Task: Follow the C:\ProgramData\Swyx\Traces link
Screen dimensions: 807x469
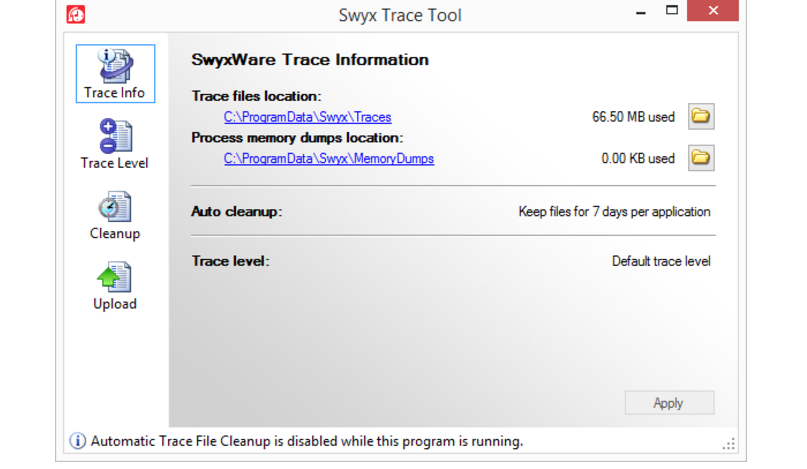Action: pyautogui.click(x=307, y=117)
